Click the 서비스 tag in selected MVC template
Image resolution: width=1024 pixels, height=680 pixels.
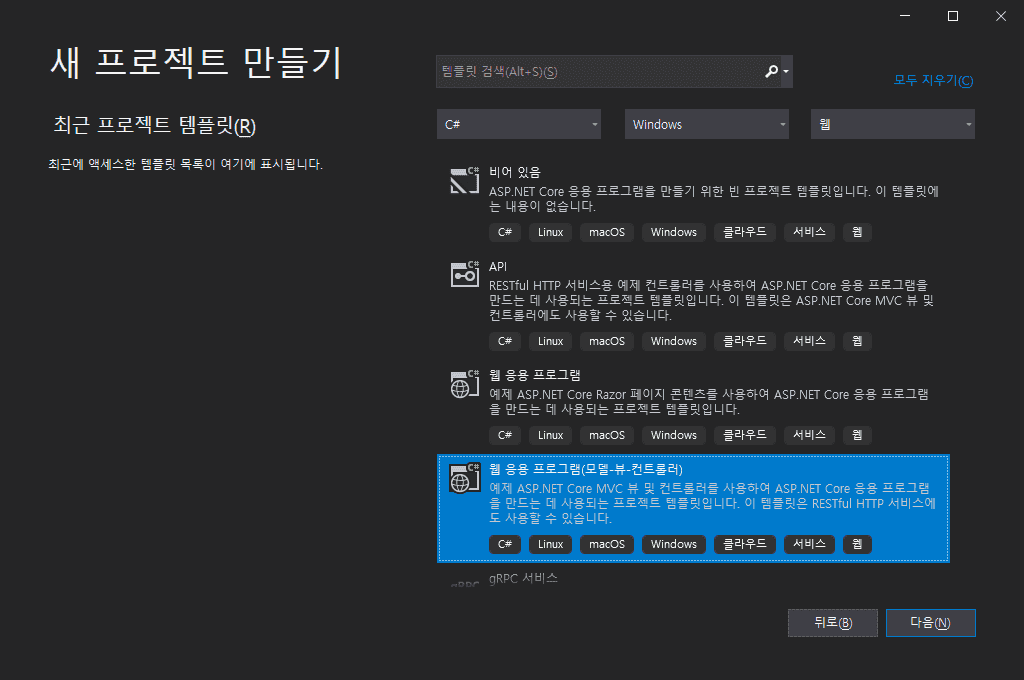click(809, 544)
